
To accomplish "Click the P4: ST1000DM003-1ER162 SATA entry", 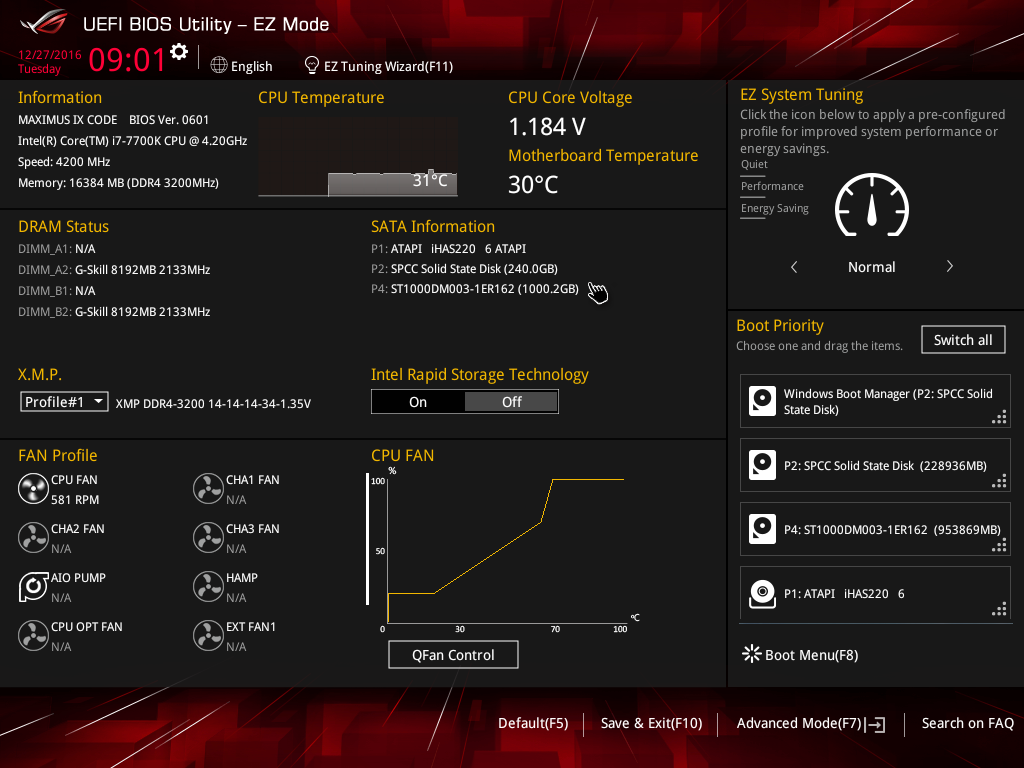I will (475, 289).
